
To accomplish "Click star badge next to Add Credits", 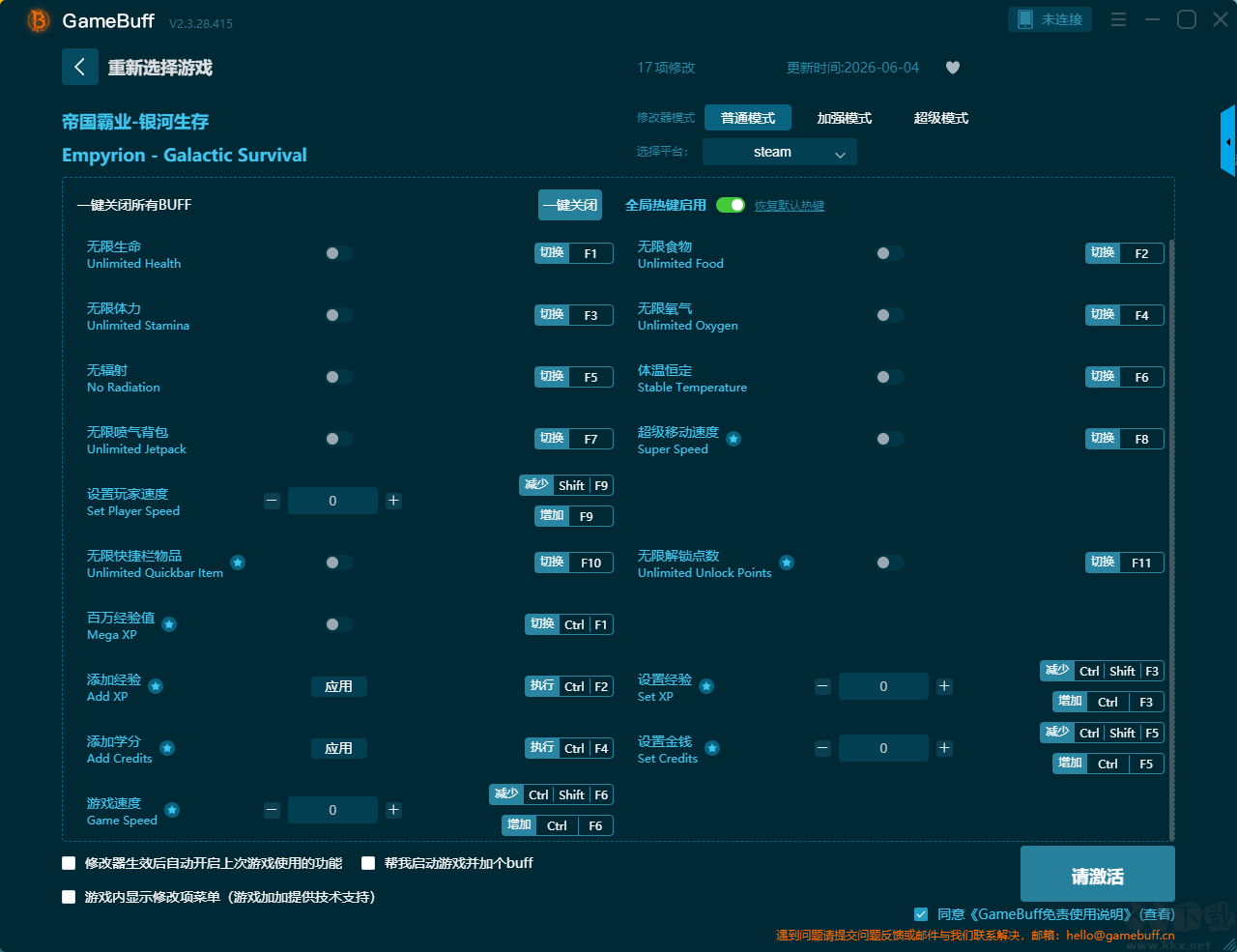I will click(167, 748).
